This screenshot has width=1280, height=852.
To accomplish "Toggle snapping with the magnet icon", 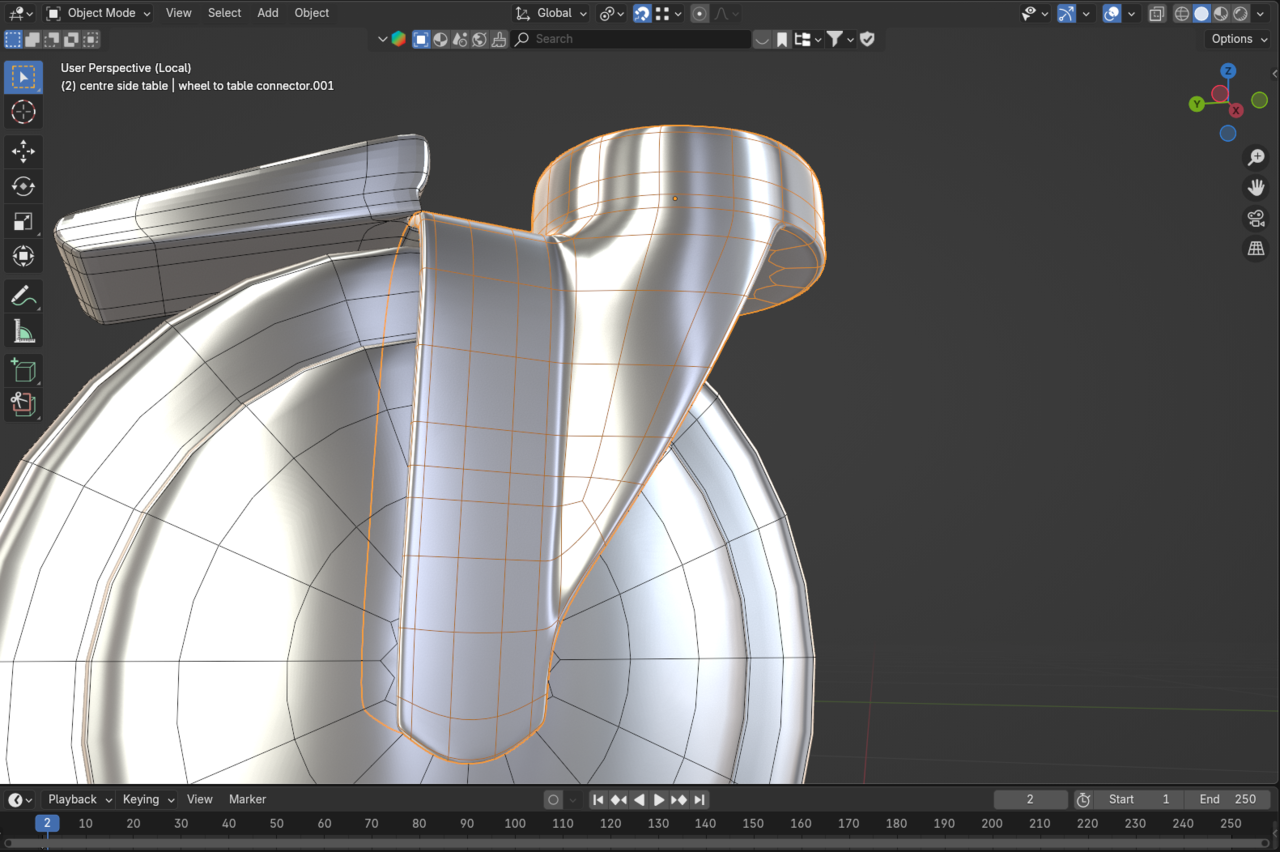I will [641, 13].
